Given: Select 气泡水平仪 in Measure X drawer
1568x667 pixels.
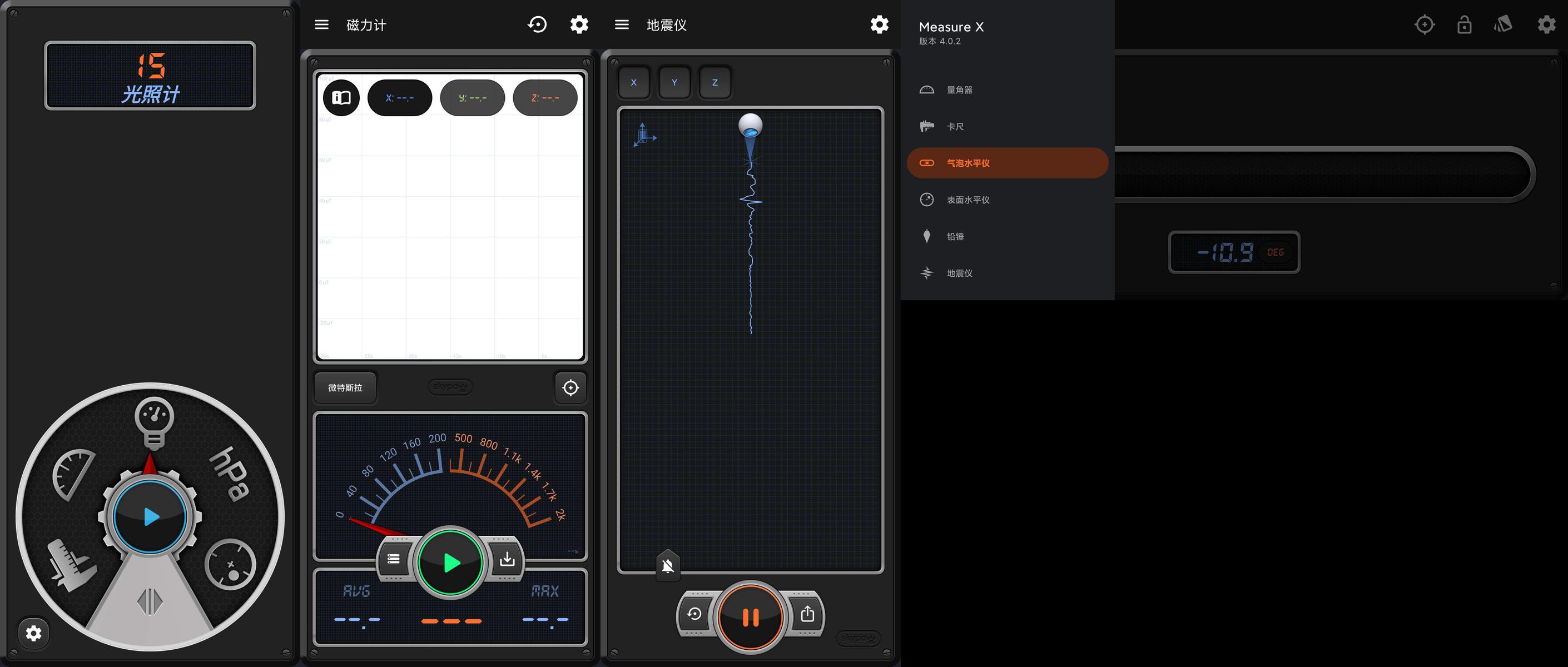Looking at the screenshot, I should click(1008, 163).
